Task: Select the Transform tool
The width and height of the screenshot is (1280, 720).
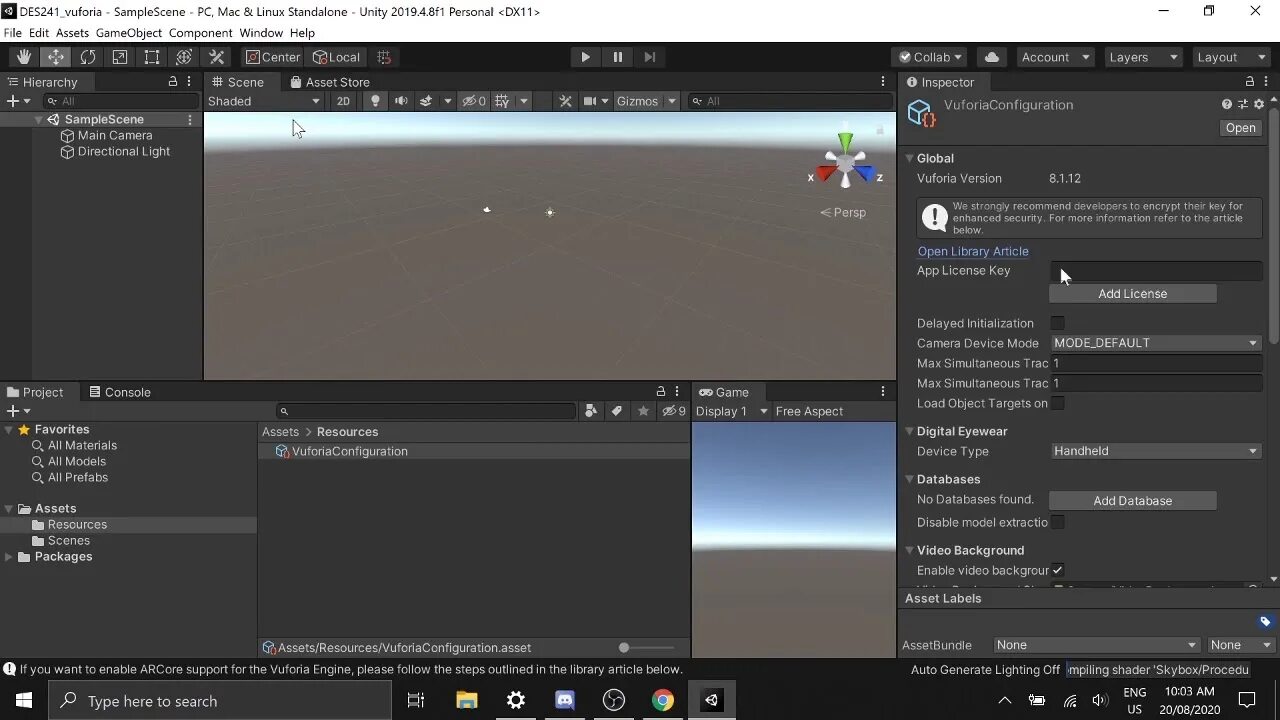Action: (x=184, y=57)
